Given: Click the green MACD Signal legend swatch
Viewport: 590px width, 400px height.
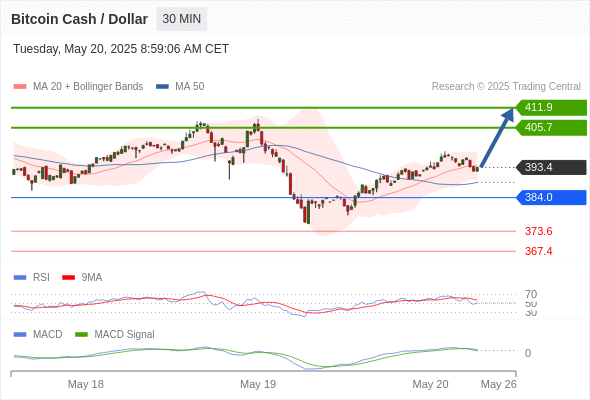Looking at the screenshot, I should coord(81,335).
